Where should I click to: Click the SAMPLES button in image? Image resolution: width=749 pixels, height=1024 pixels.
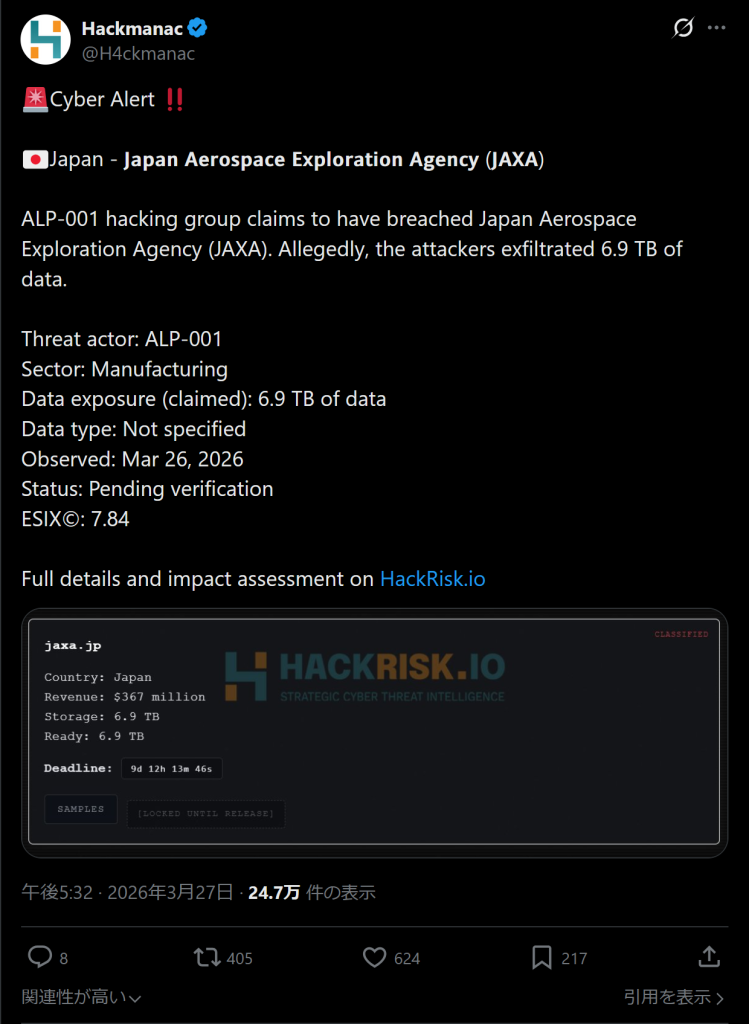tap(81, 809)
